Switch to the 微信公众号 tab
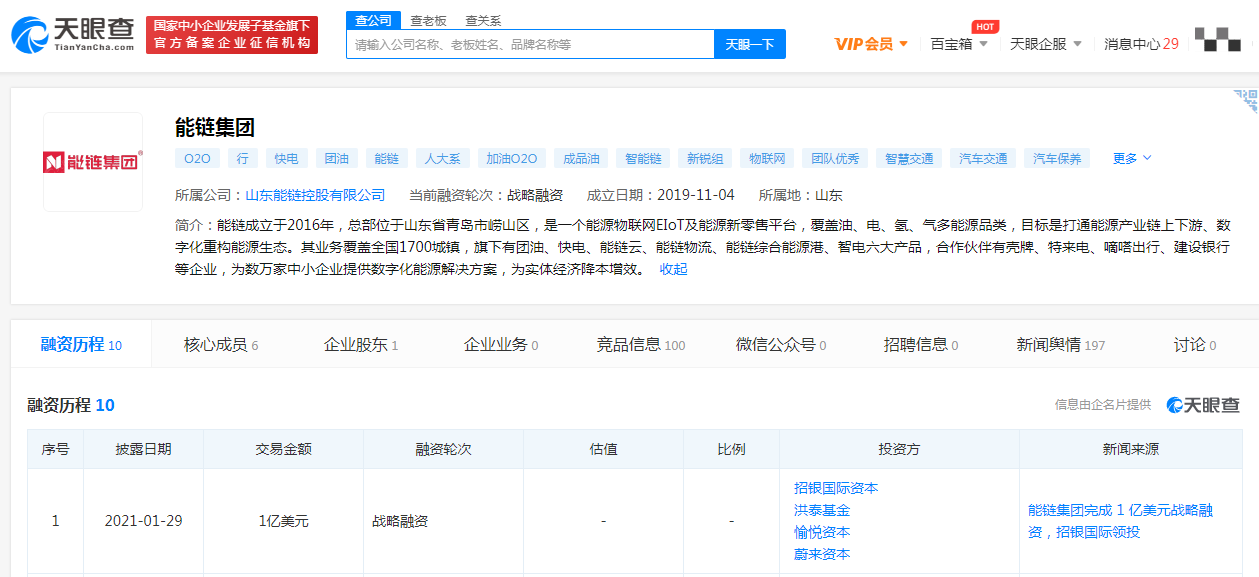Screen dimensions: 1259x577 pyautogui.click(x=781, y=344)
